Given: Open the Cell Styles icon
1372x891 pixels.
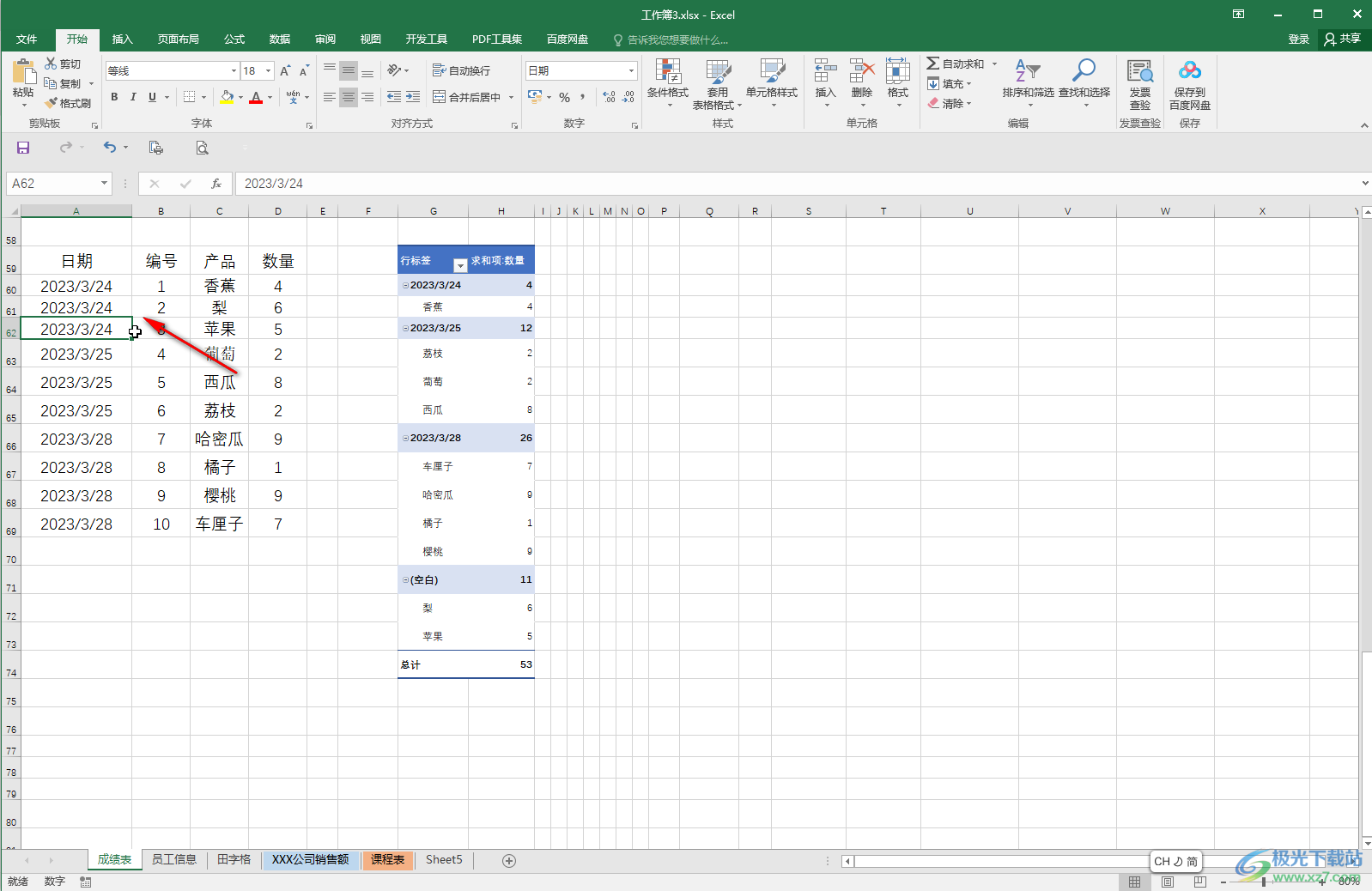Looking at the screenshot, I should [772, 71].
